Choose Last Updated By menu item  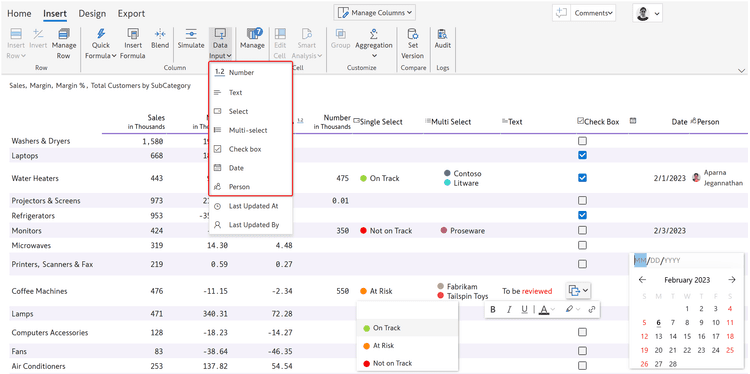251,224
